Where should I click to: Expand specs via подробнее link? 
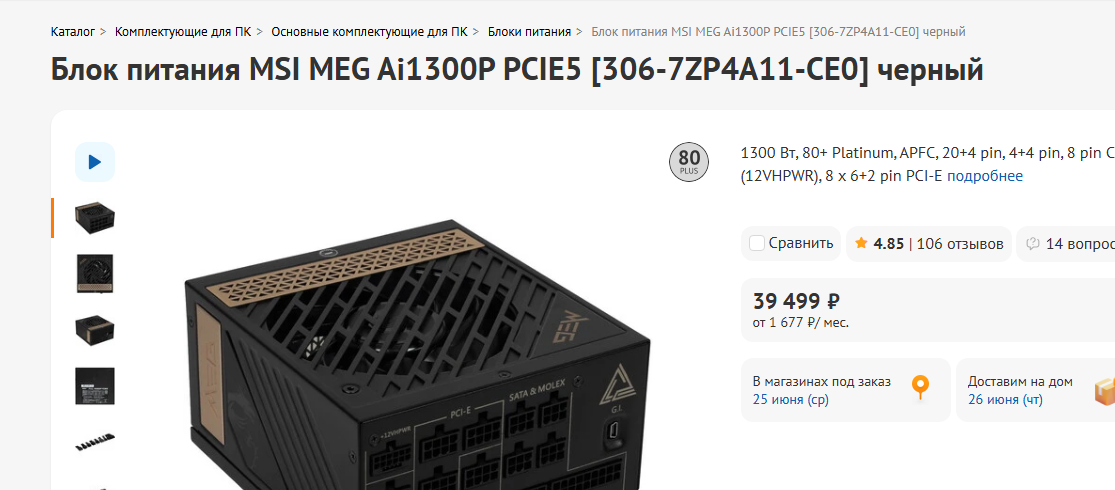coord(985,176)
